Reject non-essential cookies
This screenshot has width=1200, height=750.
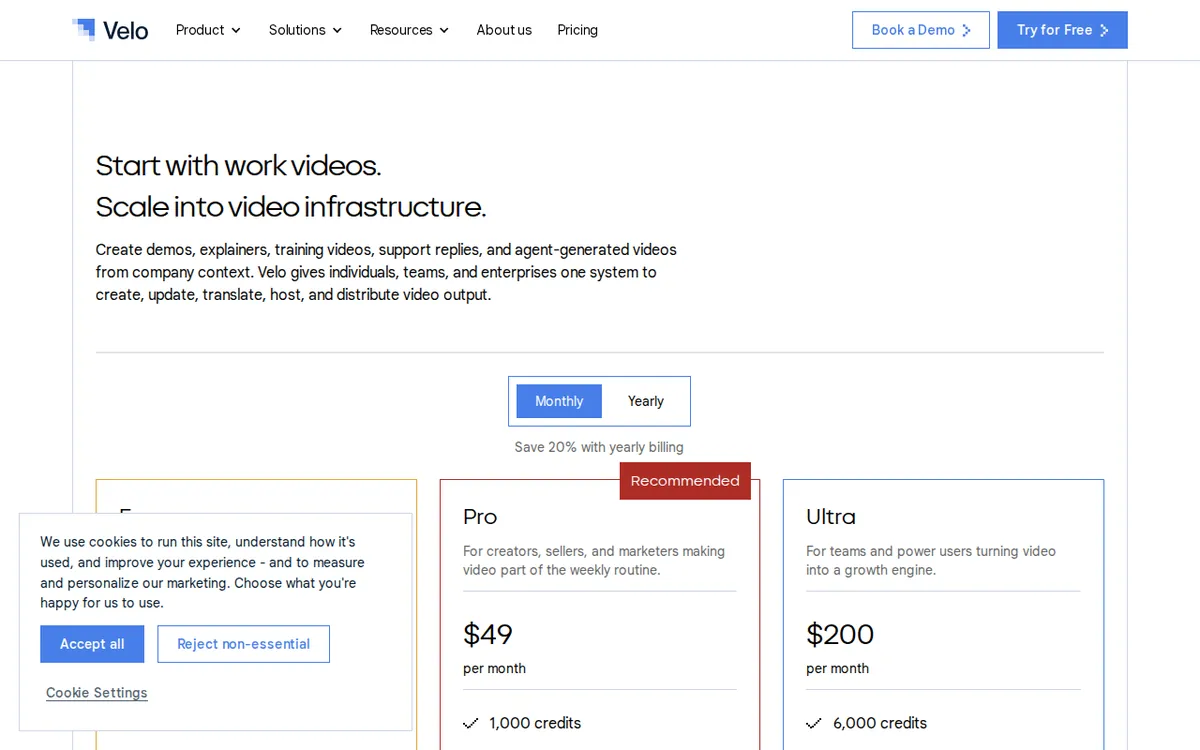click(x=243, y=644)
